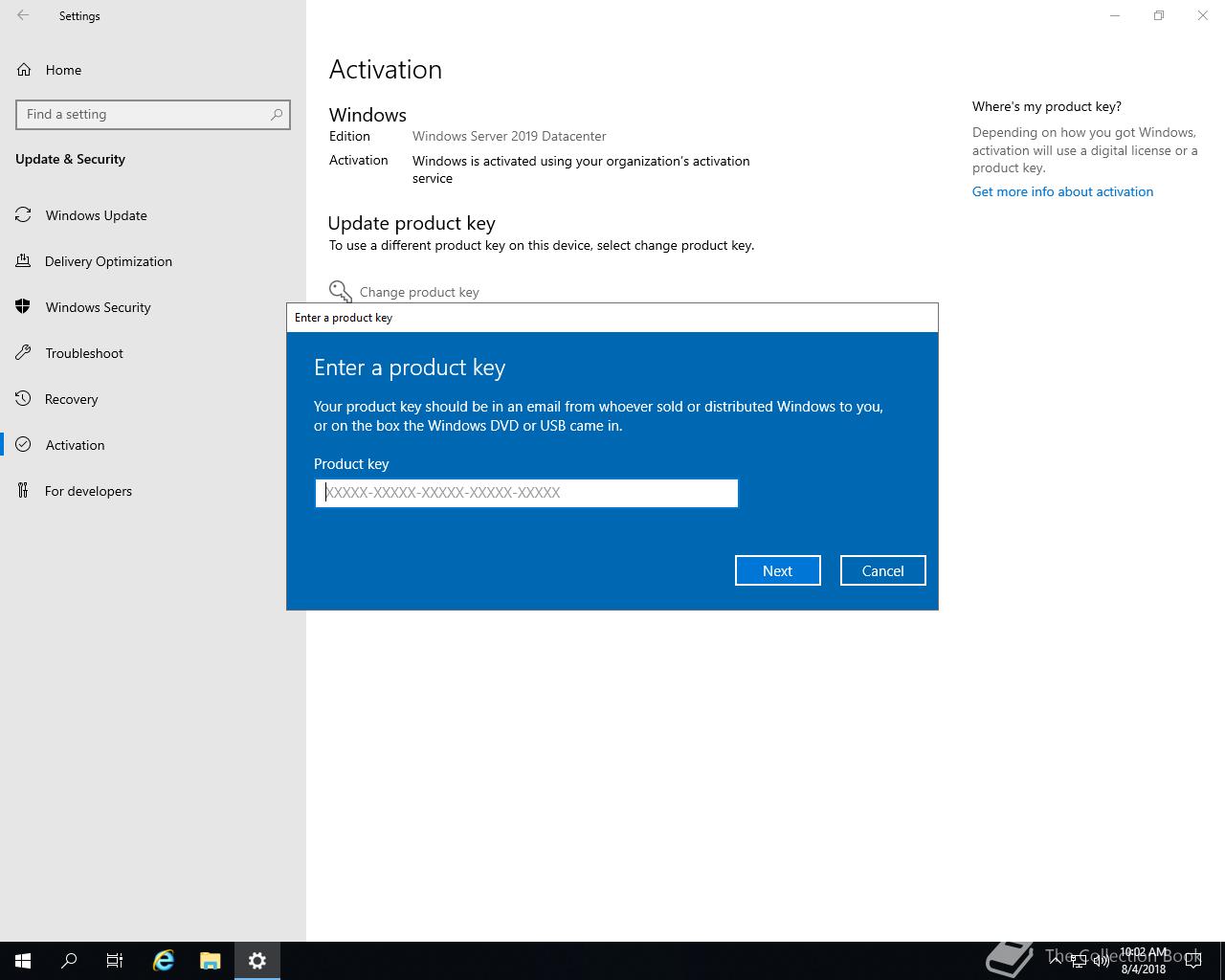Screen dimensions: 1225x980
Task: Click the For developers tools icon
Action: [23, 491]
